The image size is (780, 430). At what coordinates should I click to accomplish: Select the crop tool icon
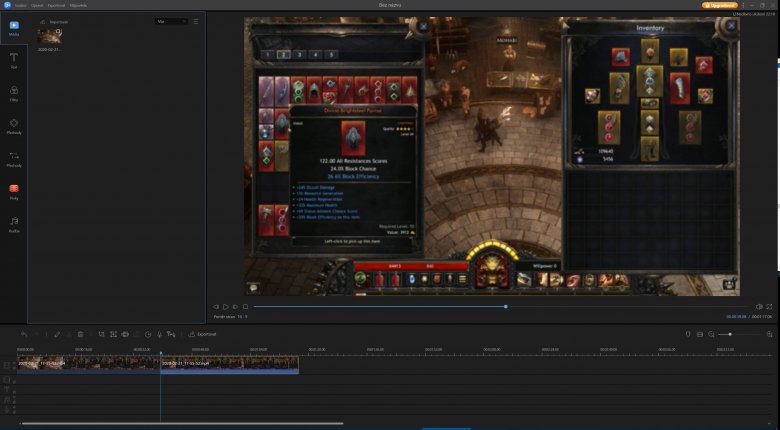point(101,334)
